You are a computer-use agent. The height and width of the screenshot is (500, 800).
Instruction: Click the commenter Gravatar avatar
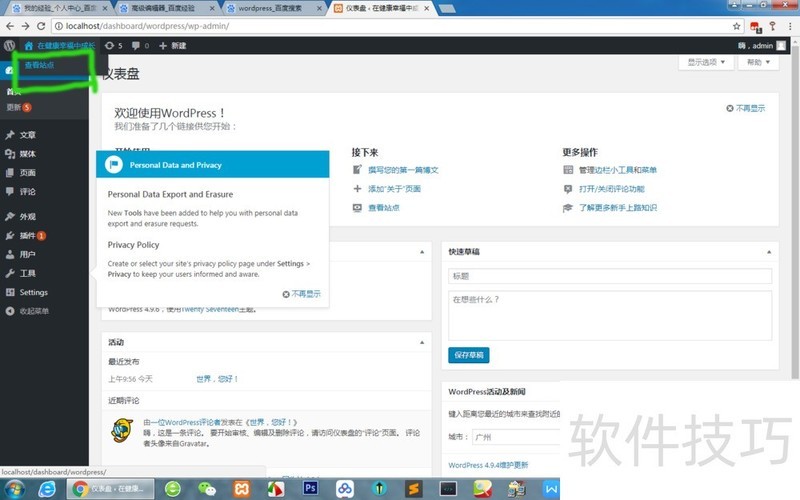point(122,430)
